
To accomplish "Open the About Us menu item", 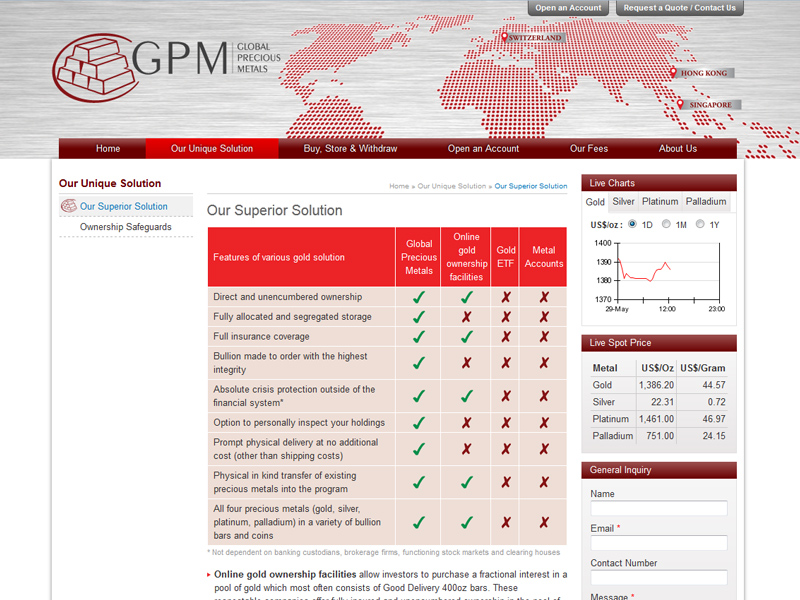I will tap(678, 148).
